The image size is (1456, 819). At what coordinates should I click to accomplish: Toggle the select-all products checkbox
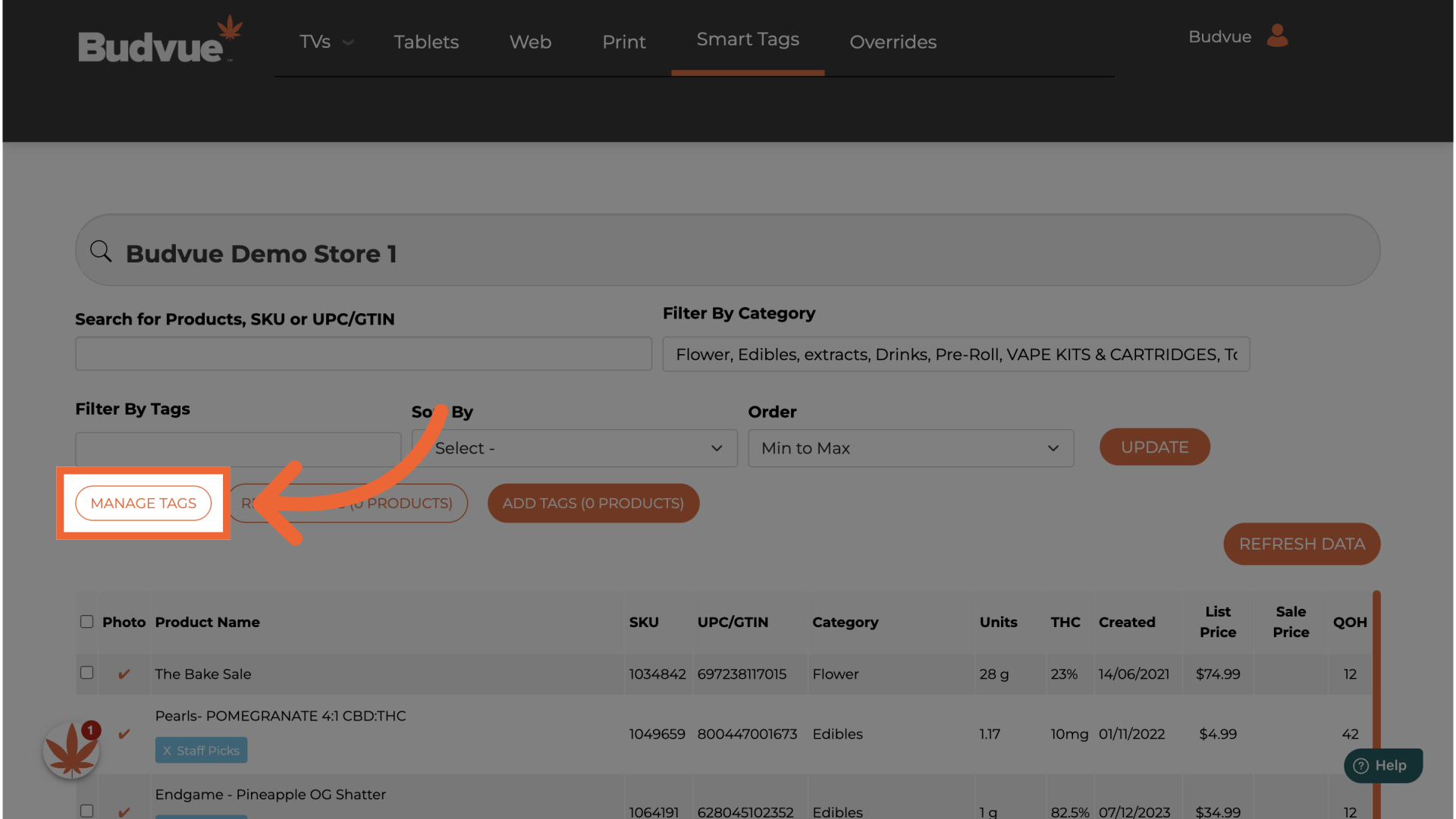tap(86, 622)
